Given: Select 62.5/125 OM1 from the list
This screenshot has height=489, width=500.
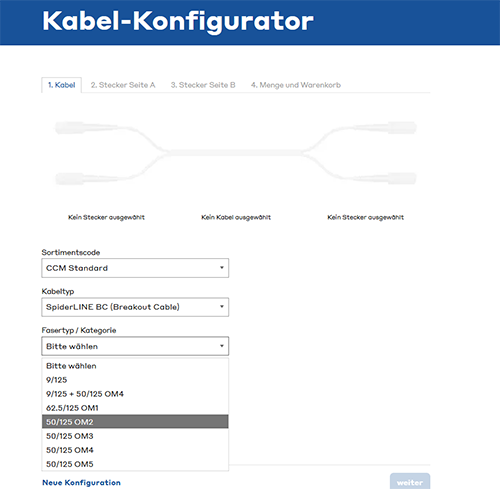Looking at the screenshot, I should tap(135, 408).
